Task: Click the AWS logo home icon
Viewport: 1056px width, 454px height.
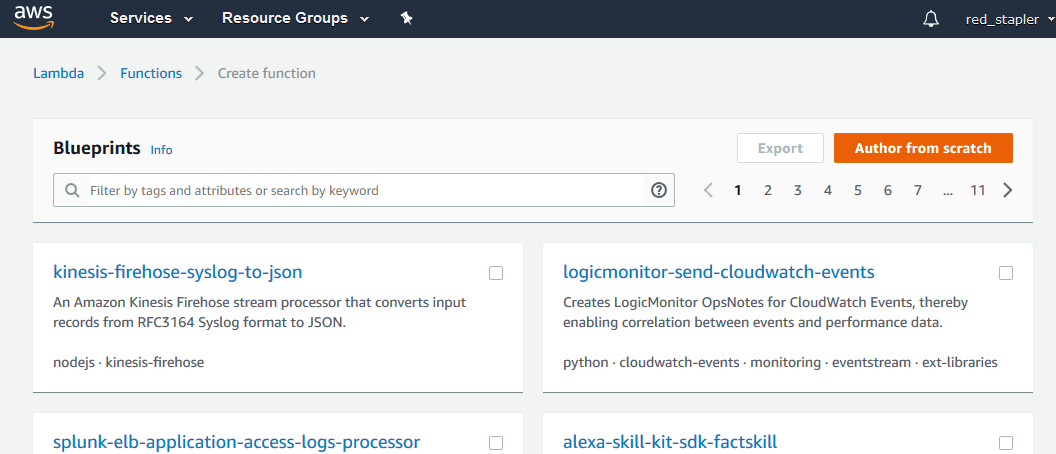Action: pyautogui.click(x=32, y=18)
